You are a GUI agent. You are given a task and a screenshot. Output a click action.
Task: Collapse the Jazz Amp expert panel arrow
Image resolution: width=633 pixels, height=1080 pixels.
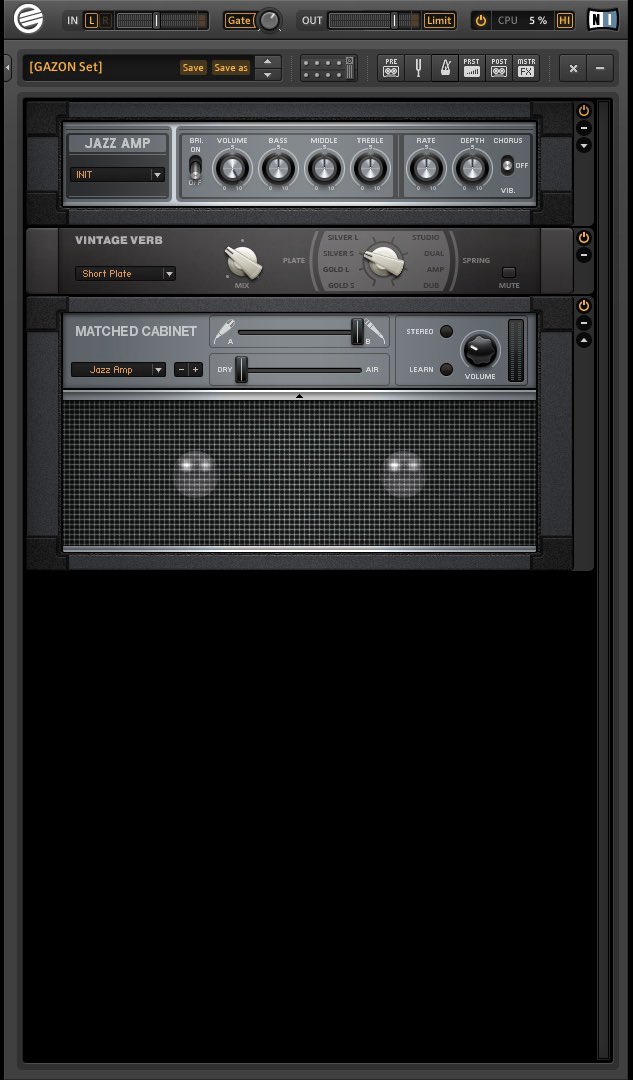point(584,145)
